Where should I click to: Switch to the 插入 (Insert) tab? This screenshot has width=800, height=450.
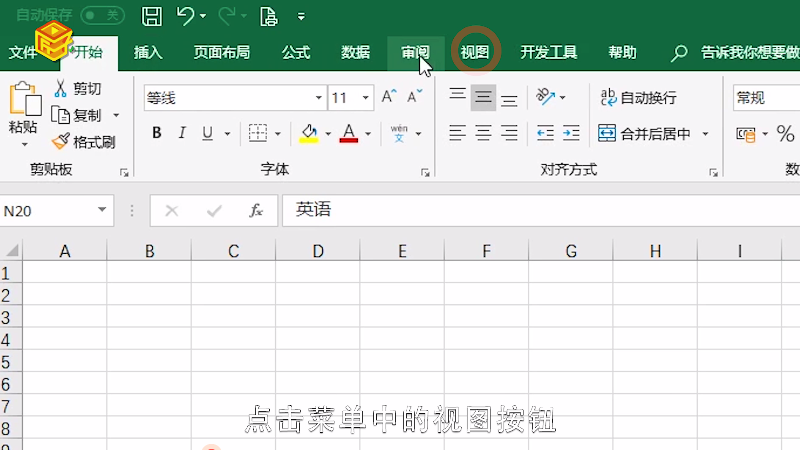pyautogui.click(x=148, y=52)
